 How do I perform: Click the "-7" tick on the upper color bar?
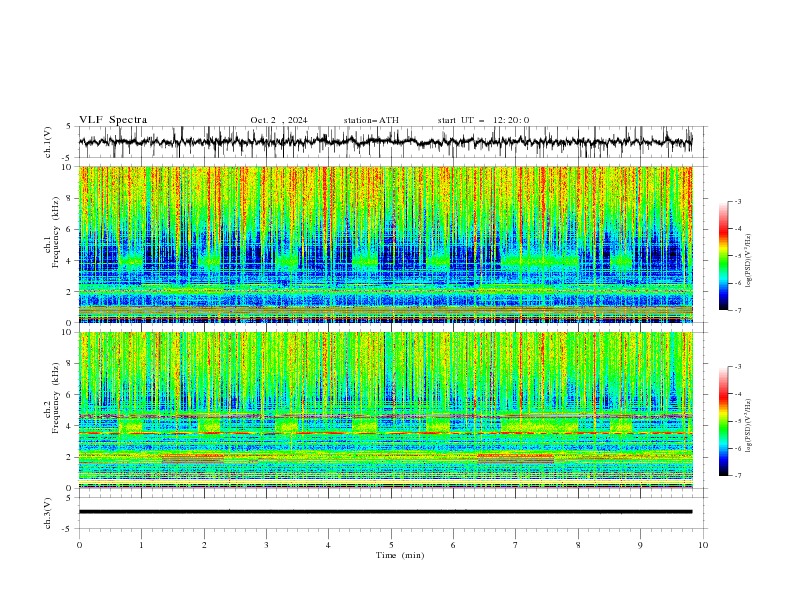[x=738, y=310]
